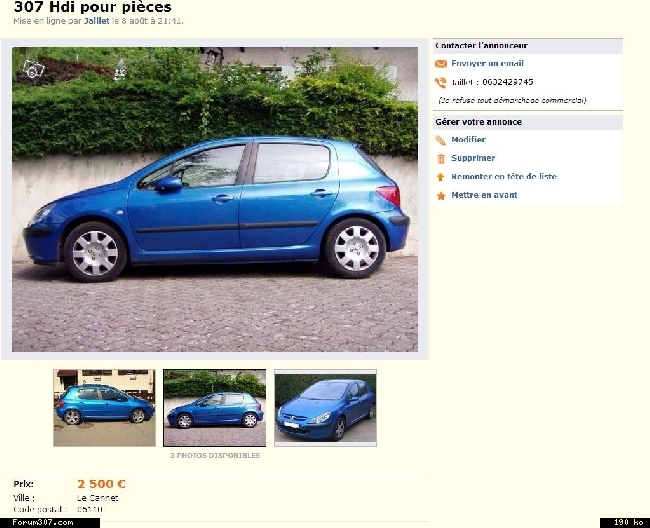This screenshot has width=650, height=528.
Task: Choose Mettre en avant option
Action: 484,195
